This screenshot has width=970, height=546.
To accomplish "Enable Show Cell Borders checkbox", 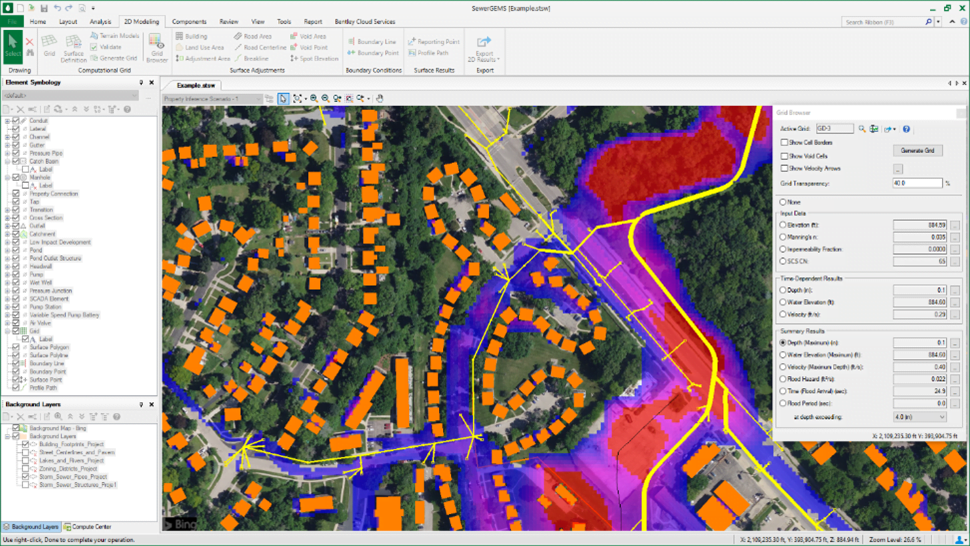I will coord(785,143).
